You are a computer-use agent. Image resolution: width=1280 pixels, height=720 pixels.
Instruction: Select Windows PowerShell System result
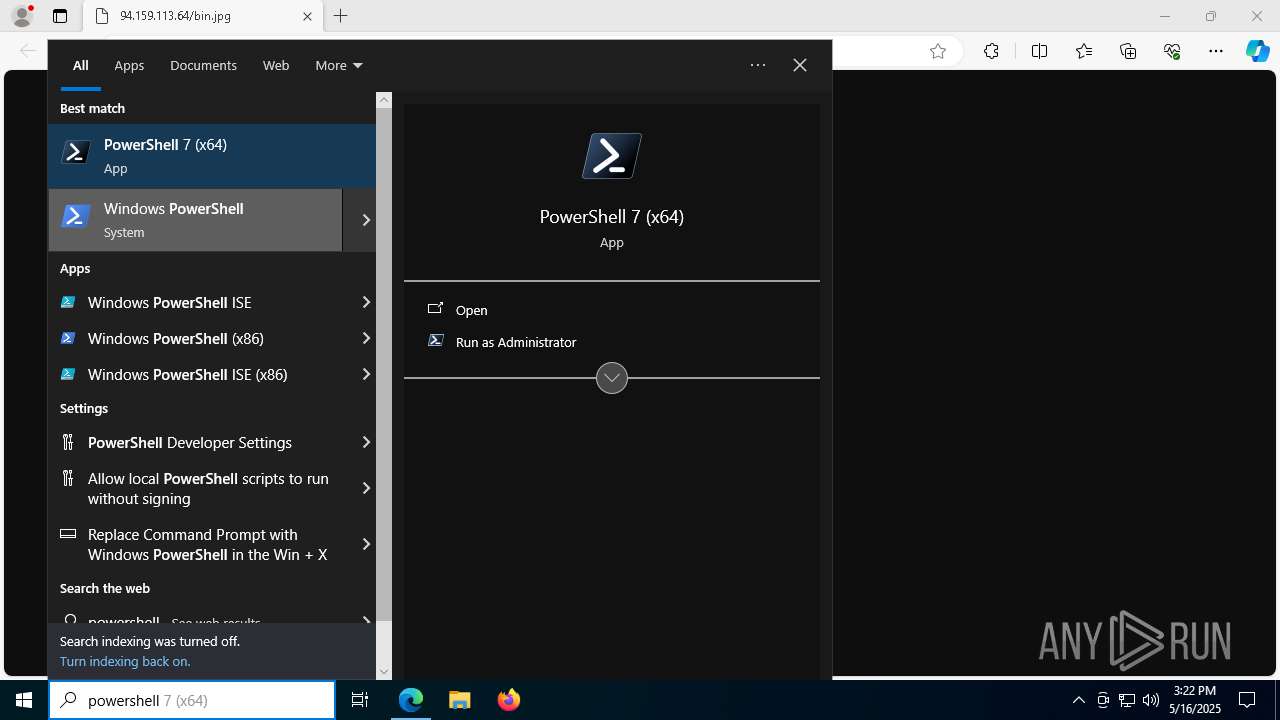[195, 220]
